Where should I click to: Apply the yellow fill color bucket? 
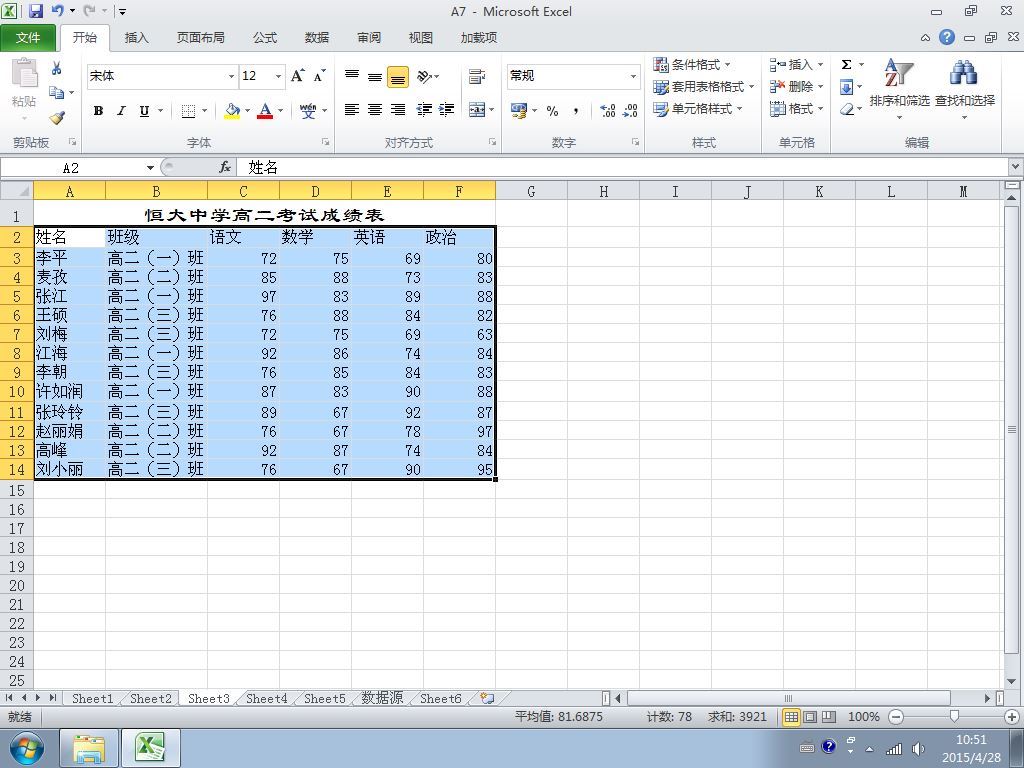[x=232, y=110]
